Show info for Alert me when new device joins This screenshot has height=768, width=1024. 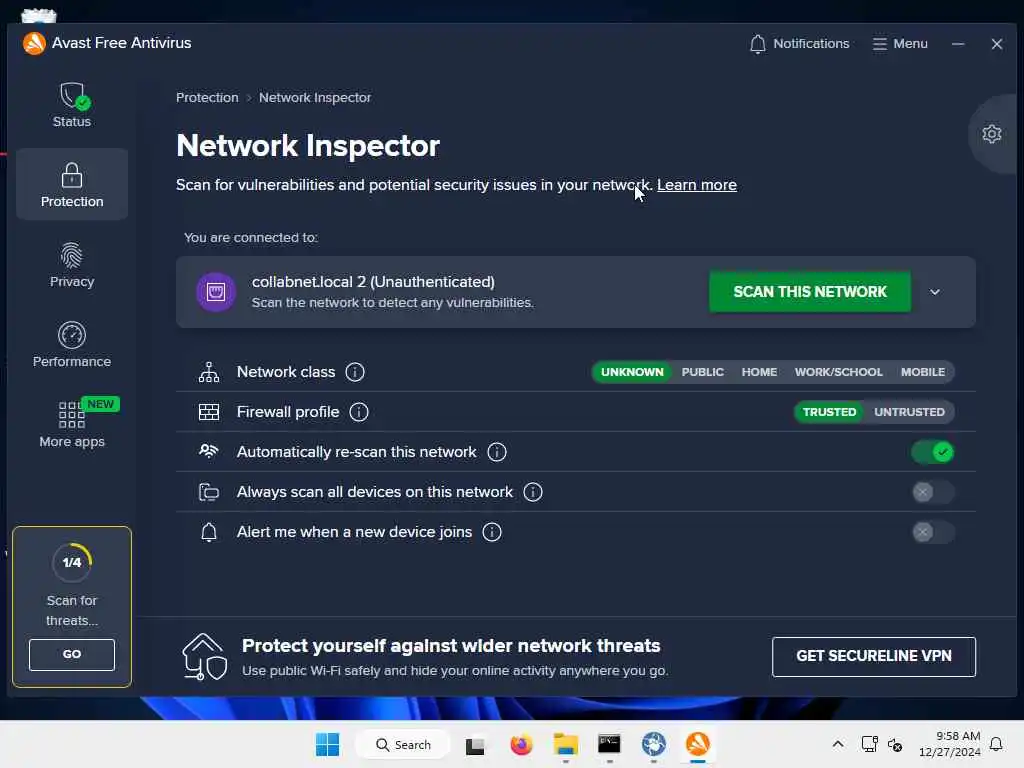(492, 532)
